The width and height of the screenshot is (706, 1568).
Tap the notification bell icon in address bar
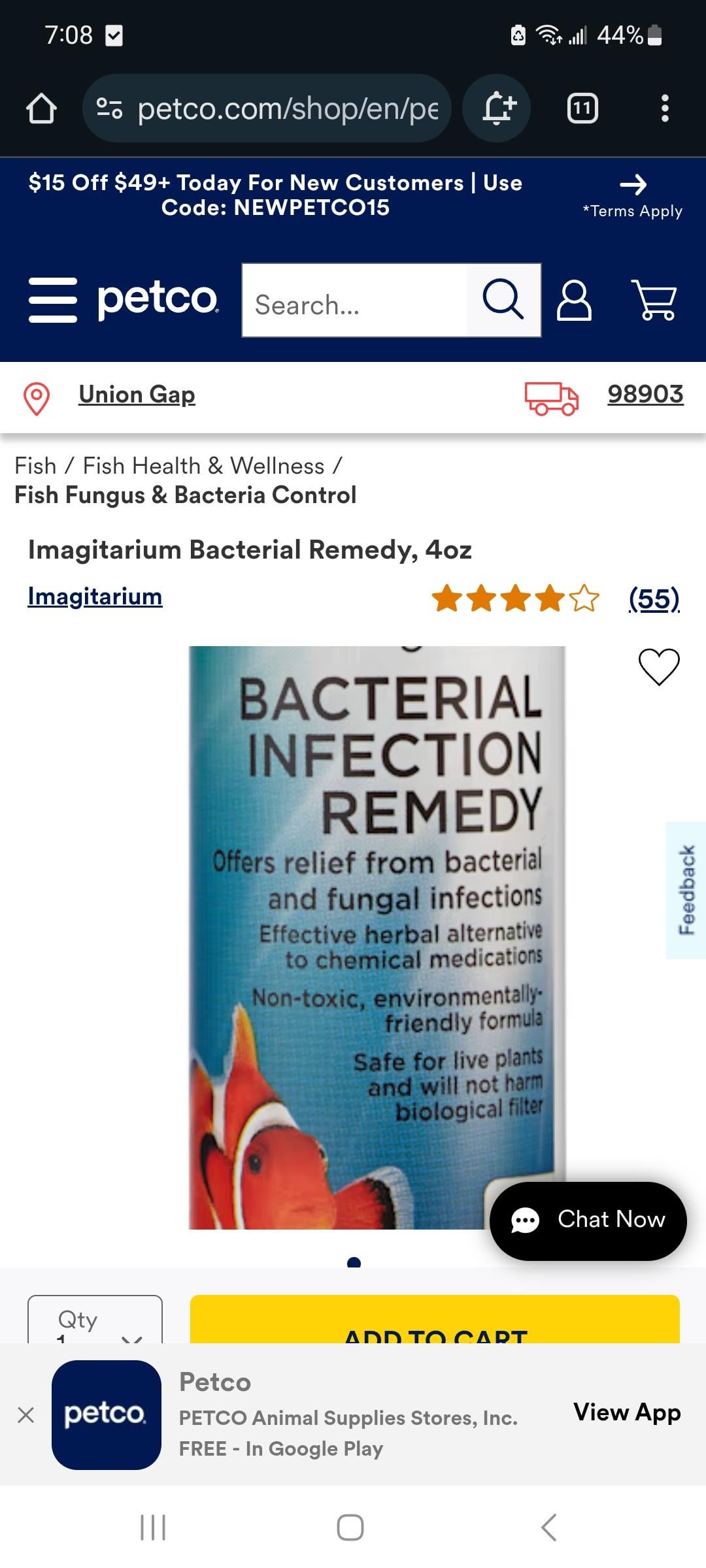[497, 108]
